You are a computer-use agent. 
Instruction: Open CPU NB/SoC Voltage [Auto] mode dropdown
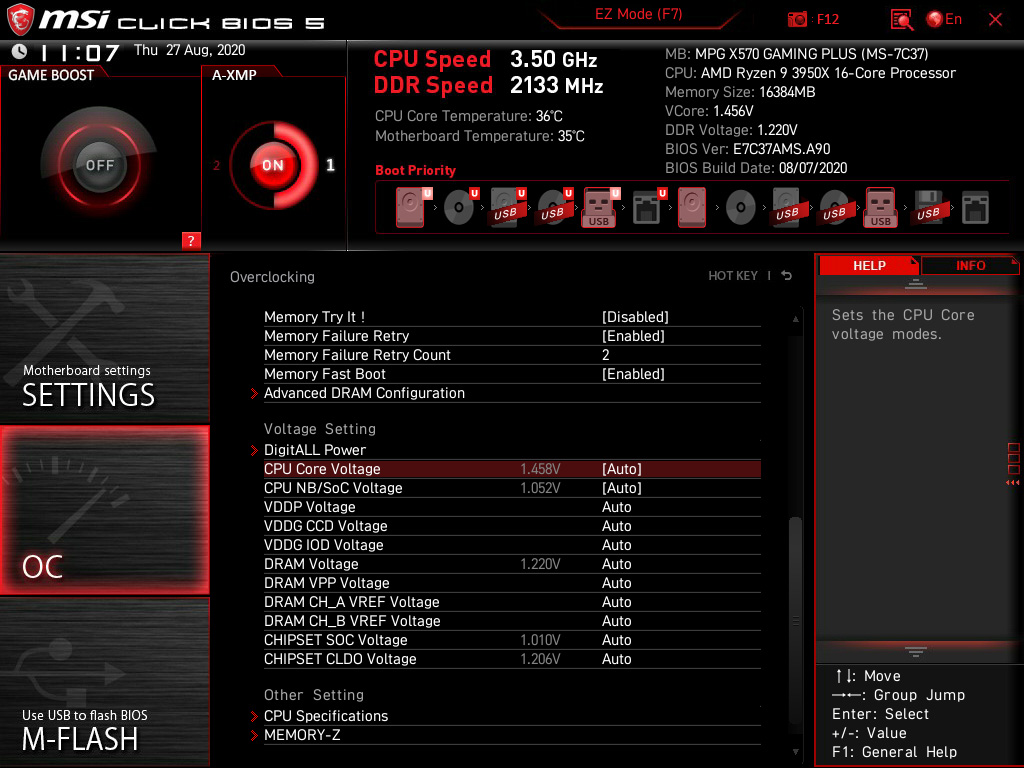click(622, 488)
